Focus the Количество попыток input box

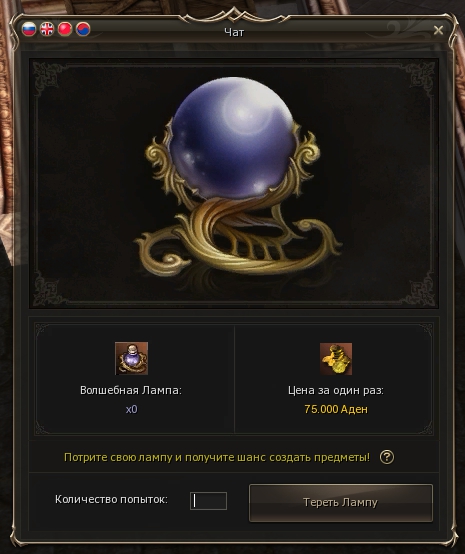pos(208,501)
